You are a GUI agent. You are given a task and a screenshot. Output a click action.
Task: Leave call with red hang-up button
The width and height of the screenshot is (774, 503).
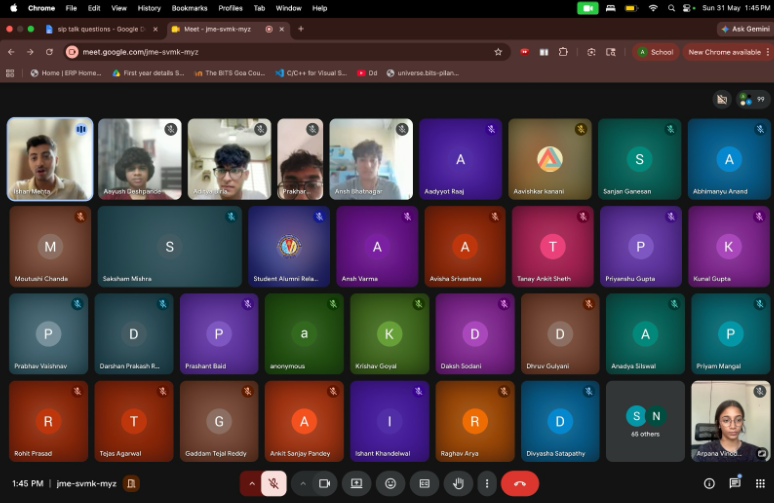pos(520,484)
